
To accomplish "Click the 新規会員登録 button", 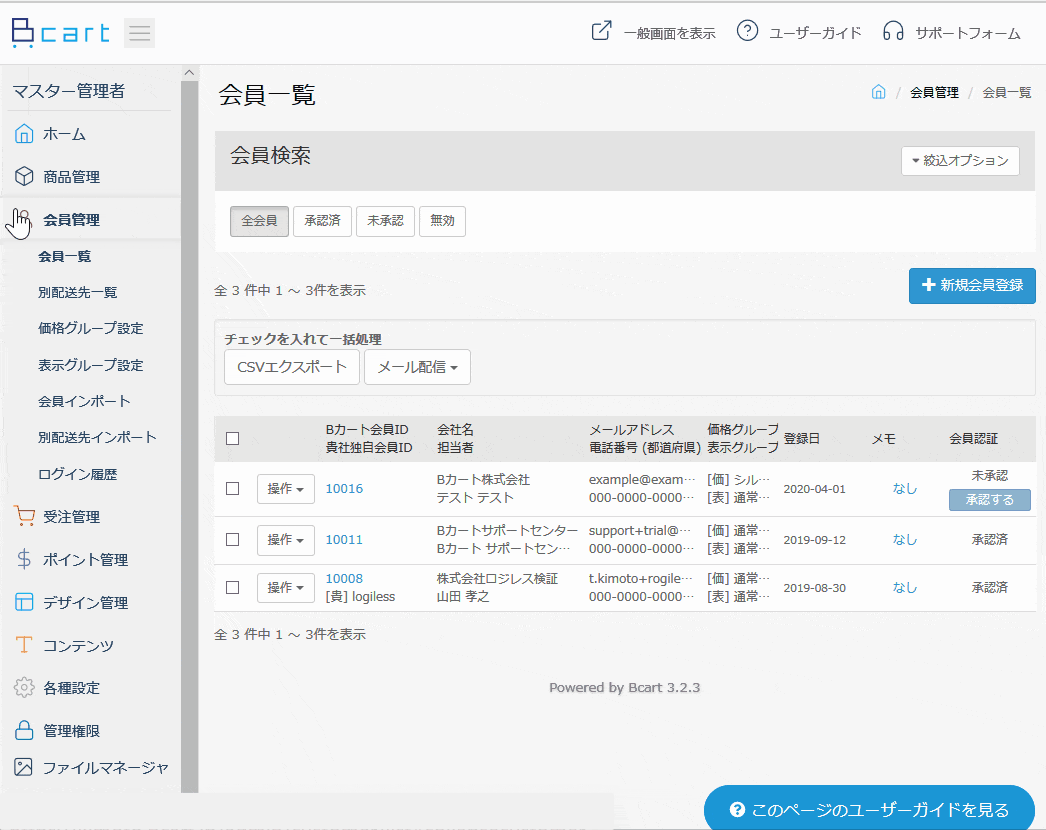I will (x=972, y=286).
